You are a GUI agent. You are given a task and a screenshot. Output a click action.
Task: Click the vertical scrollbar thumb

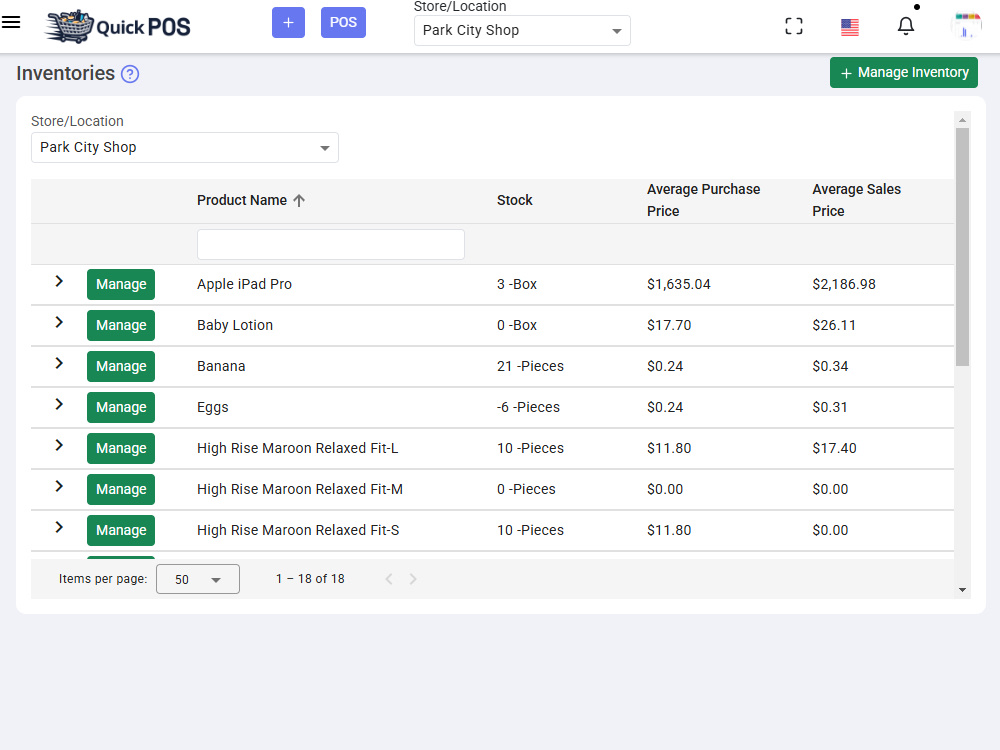pos(962,247)
